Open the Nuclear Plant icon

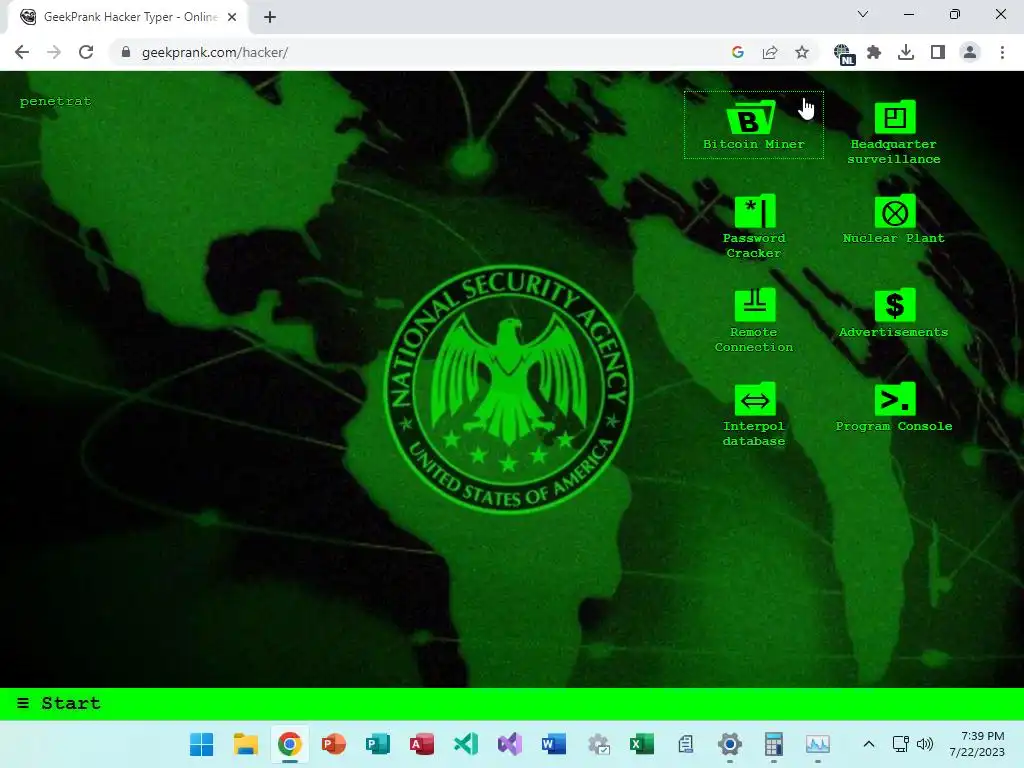[895, 212]
